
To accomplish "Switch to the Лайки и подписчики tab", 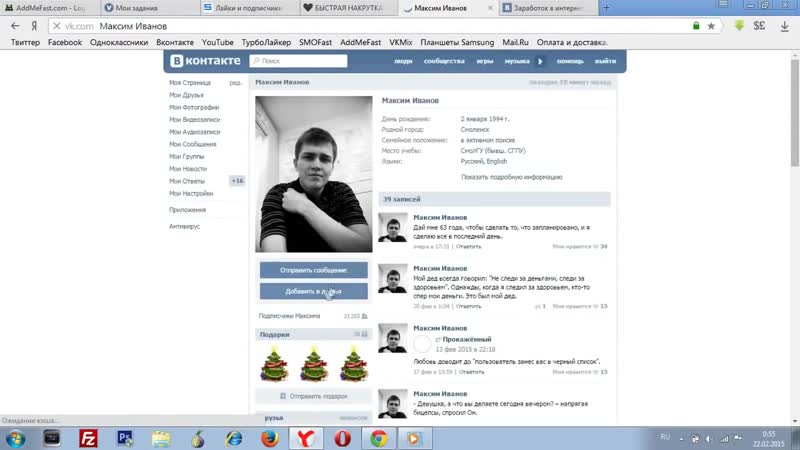I will [249, 8].
